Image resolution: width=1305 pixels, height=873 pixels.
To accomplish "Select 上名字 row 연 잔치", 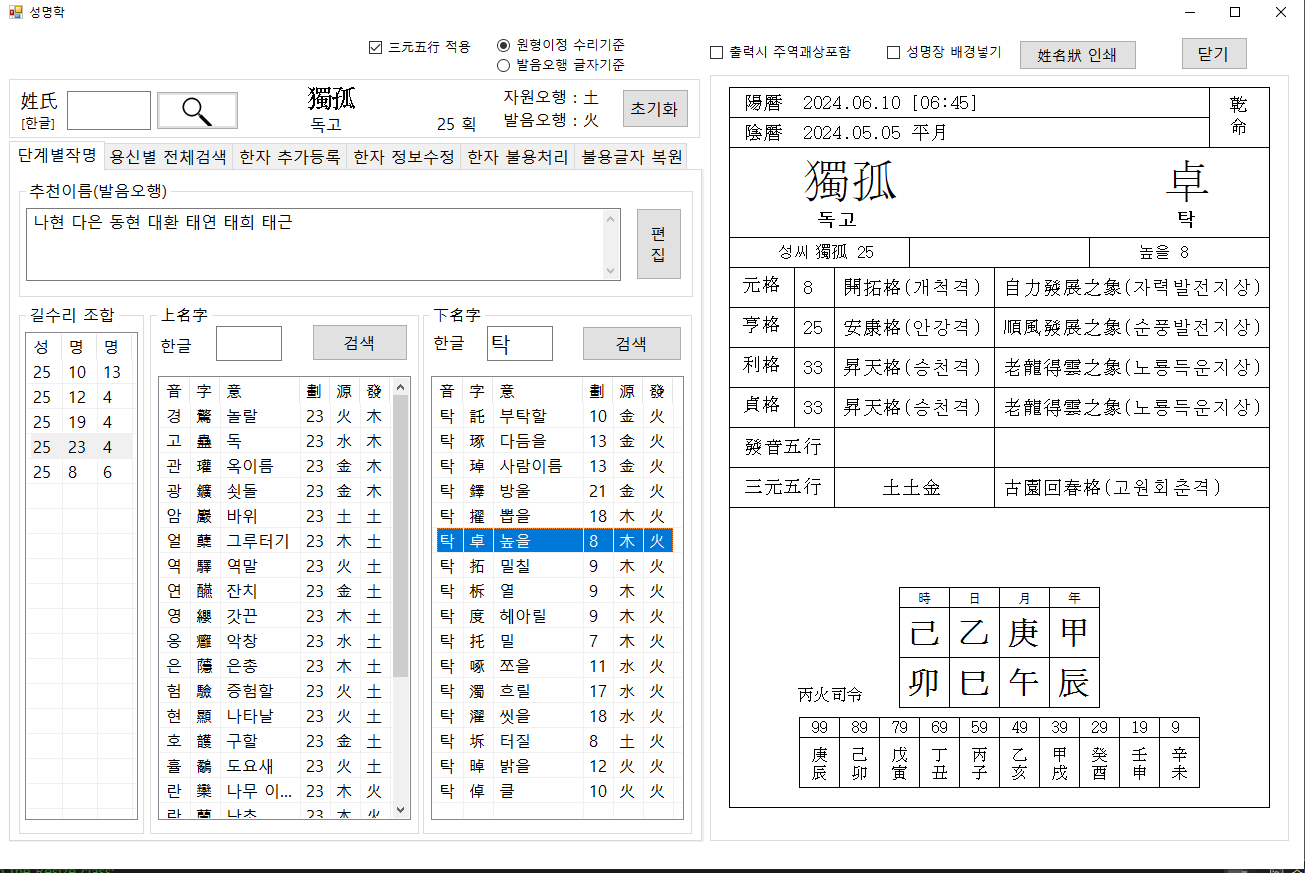I will click(x=276, y=591).
